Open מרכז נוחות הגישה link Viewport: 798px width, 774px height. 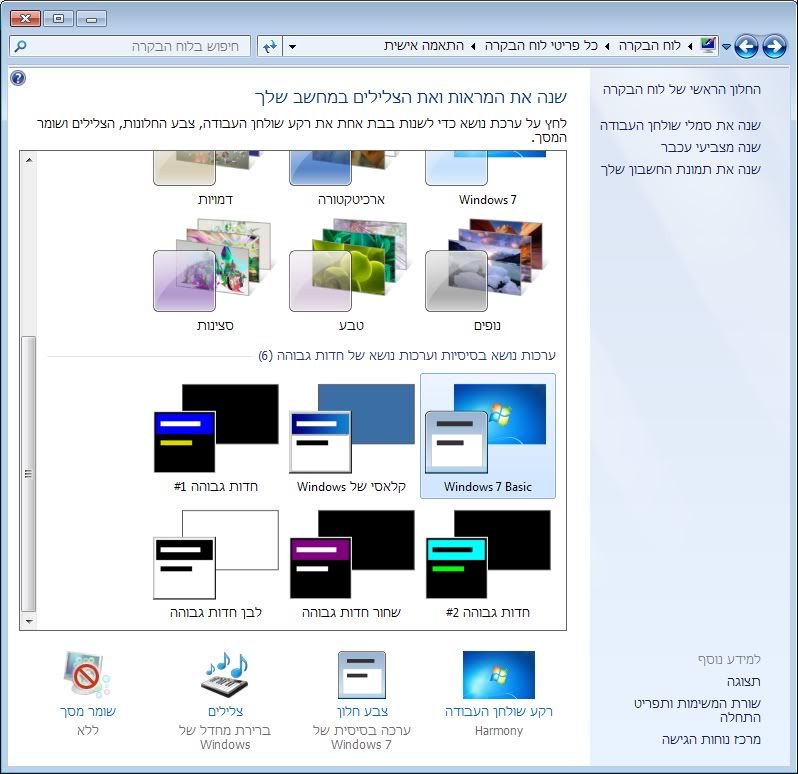711,739
